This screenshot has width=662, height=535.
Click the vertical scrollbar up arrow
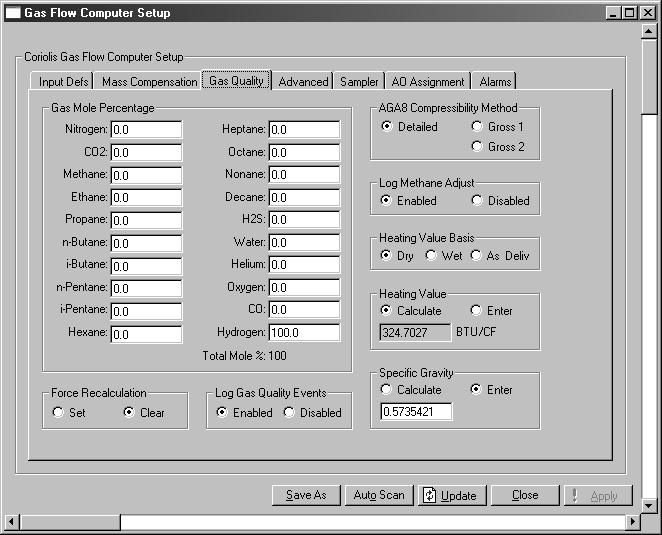tap(648, 31)
